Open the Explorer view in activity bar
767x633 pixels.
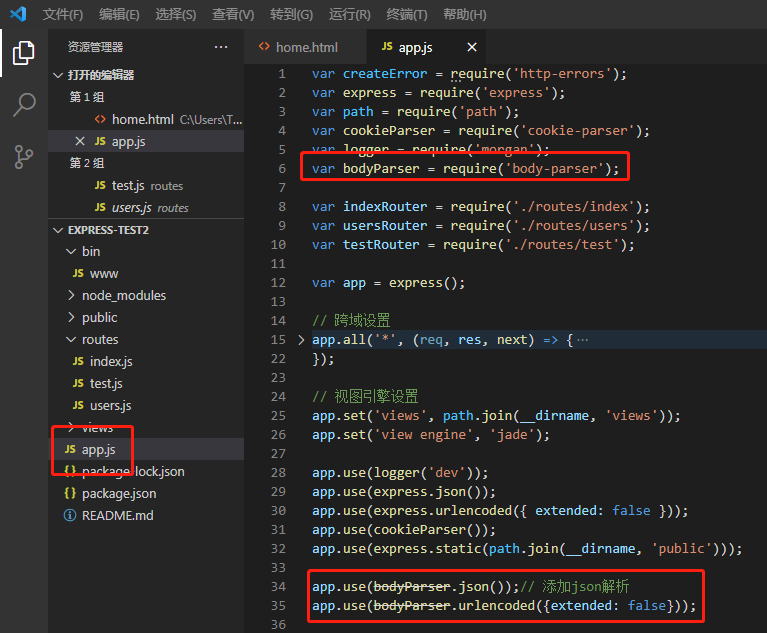(23, 52)
